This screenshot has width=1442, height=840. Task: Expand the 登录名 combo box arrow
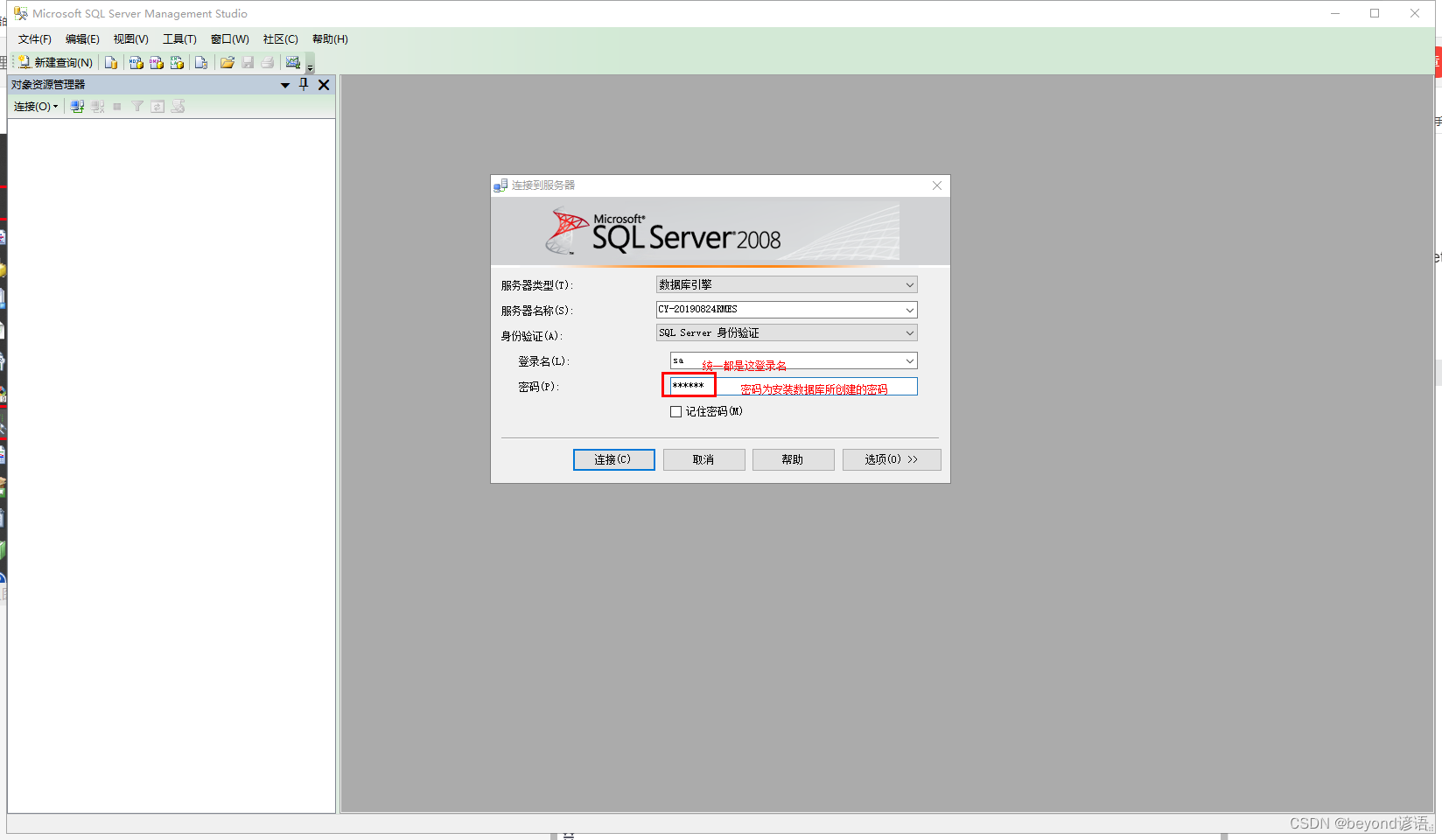point(909,360)
